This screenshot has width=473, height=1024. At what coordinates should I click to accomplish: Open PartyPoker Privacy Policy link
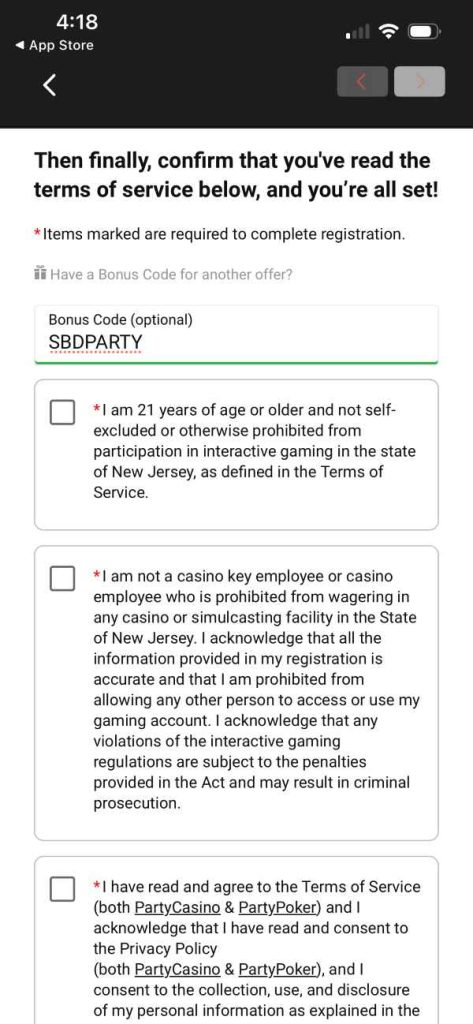click(279, 969)
